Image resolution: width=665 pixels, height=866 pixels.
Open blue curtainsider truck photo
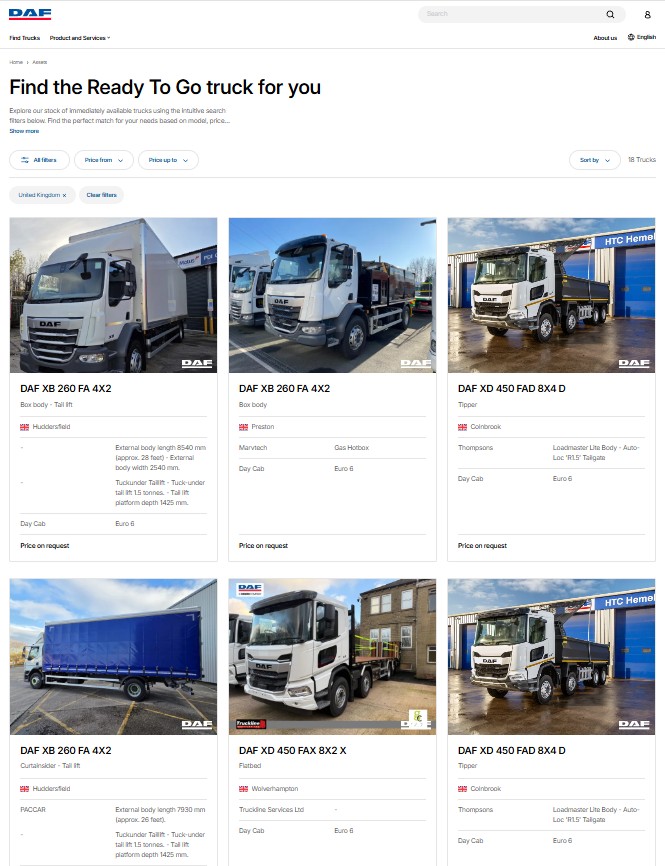[x=113, y=657]
